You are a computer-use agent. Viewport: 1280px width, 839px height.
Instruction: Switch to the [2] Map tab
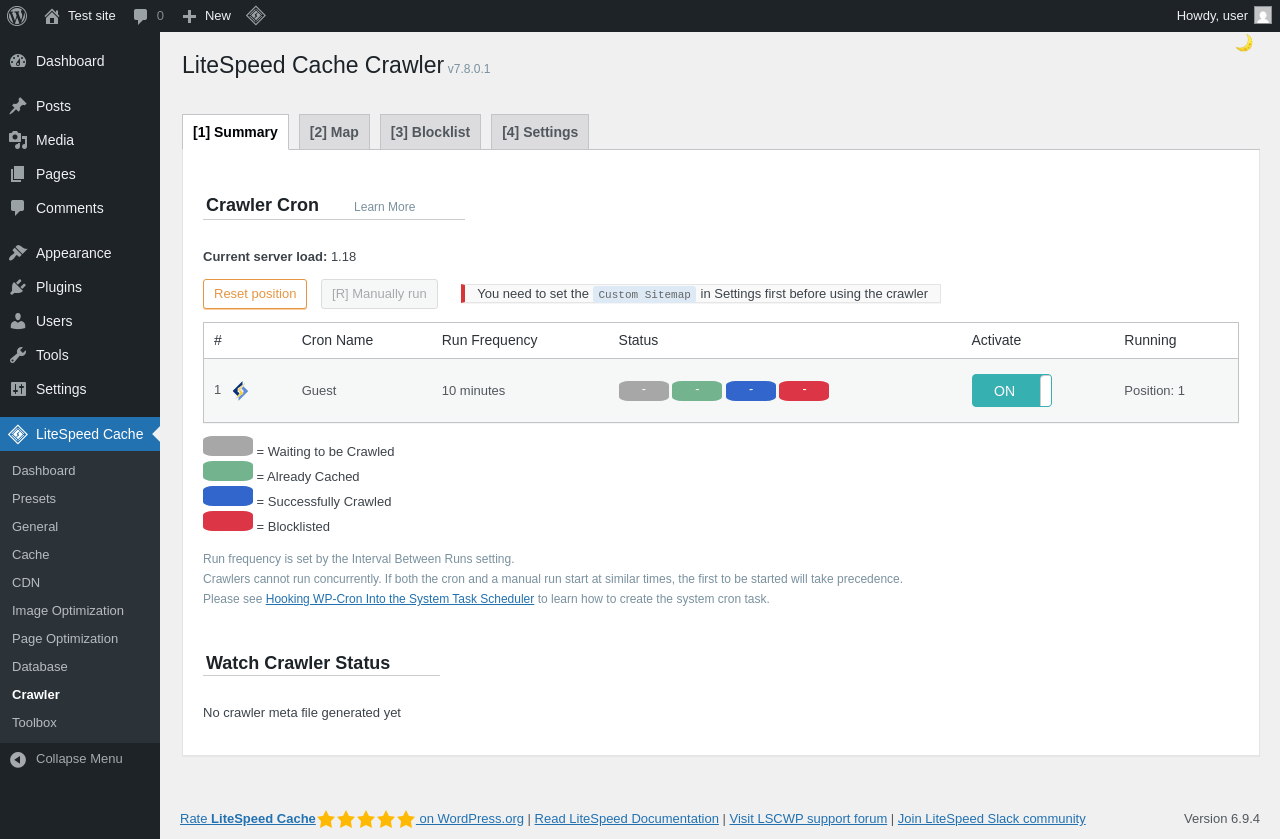click(334, 132)
